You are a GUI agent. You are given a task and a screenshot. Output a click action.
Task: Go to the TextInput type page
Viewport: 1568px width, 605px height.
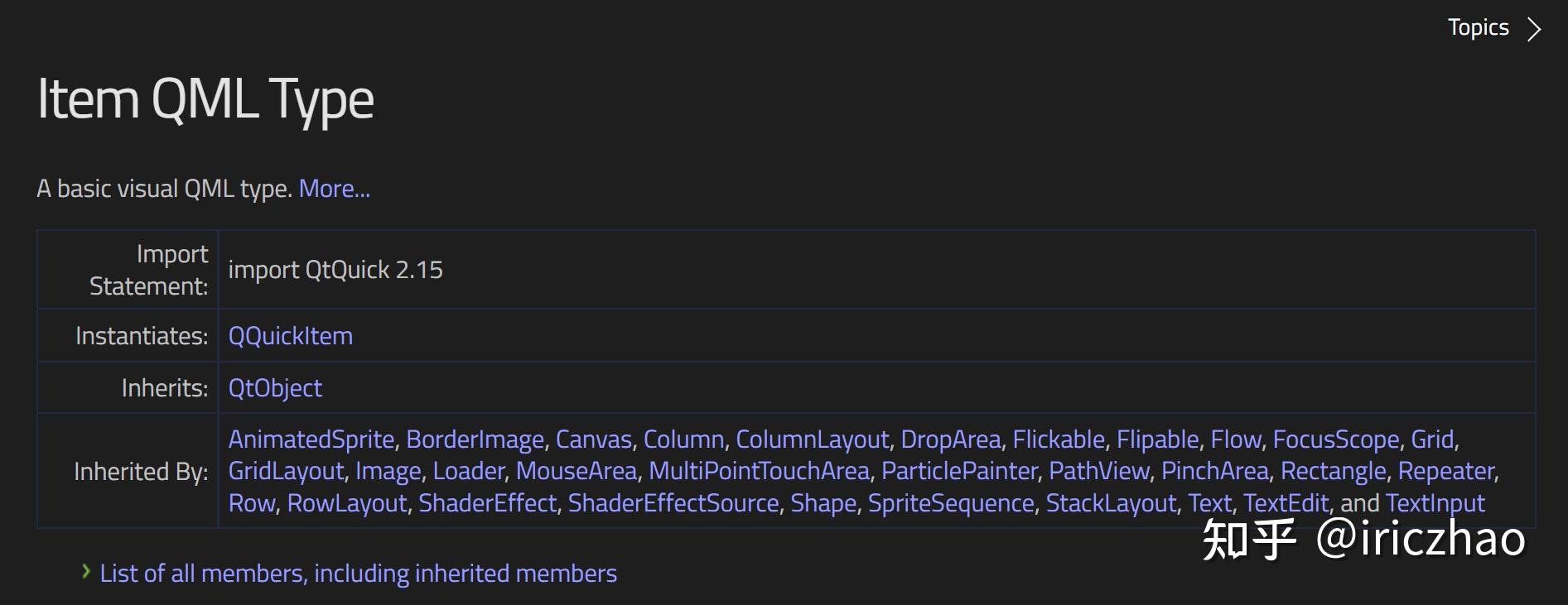[1435, 503]
